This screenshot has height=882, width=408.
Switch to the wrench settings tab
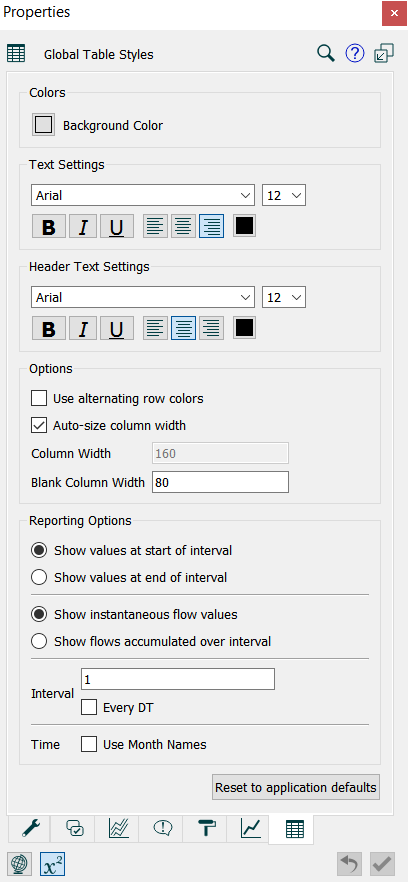[x=28, y=827]
